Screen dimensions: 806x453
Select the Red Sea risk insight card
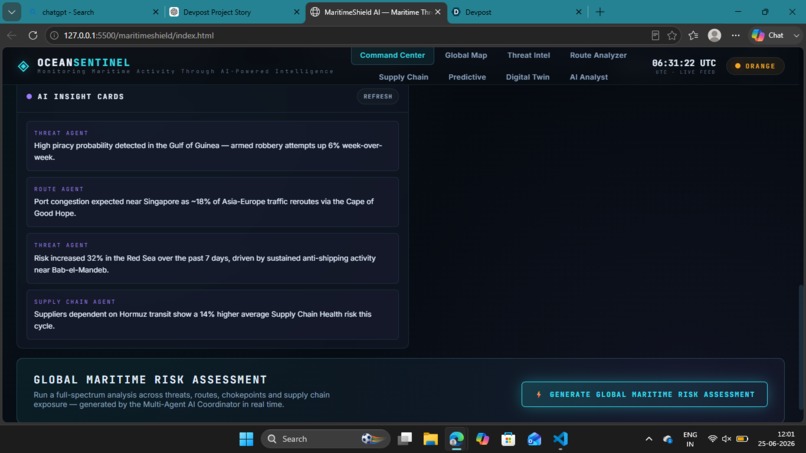click(x=212, y=258)
